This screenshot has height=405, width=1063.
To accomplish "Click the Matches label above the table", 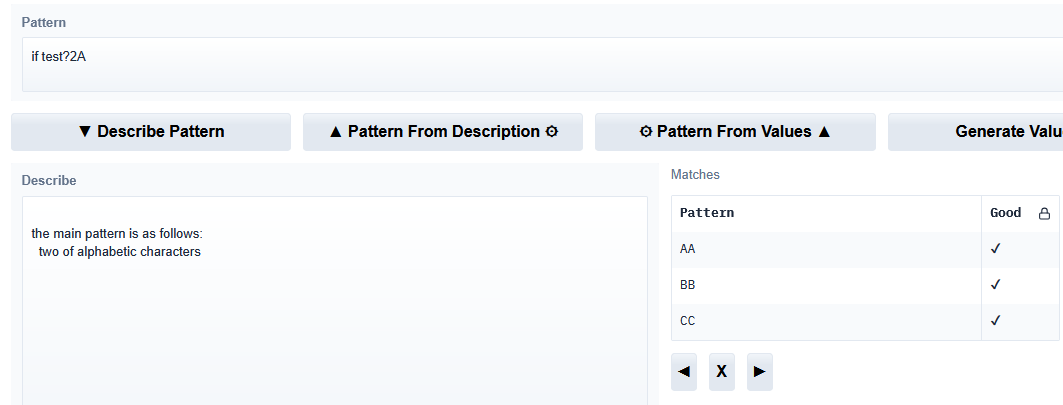I will (x=695, y=175).
